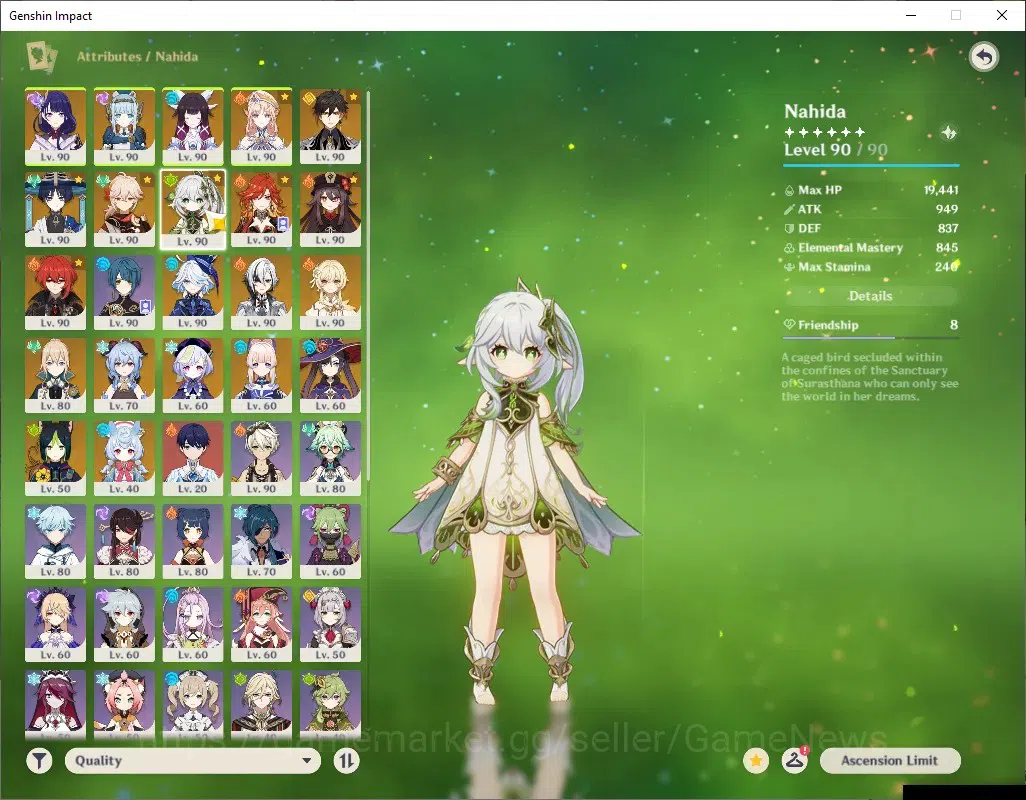Select the Tighnari Lv. 50 portrait
Viewport: 1026px width, 800px height.
[56, 459]
